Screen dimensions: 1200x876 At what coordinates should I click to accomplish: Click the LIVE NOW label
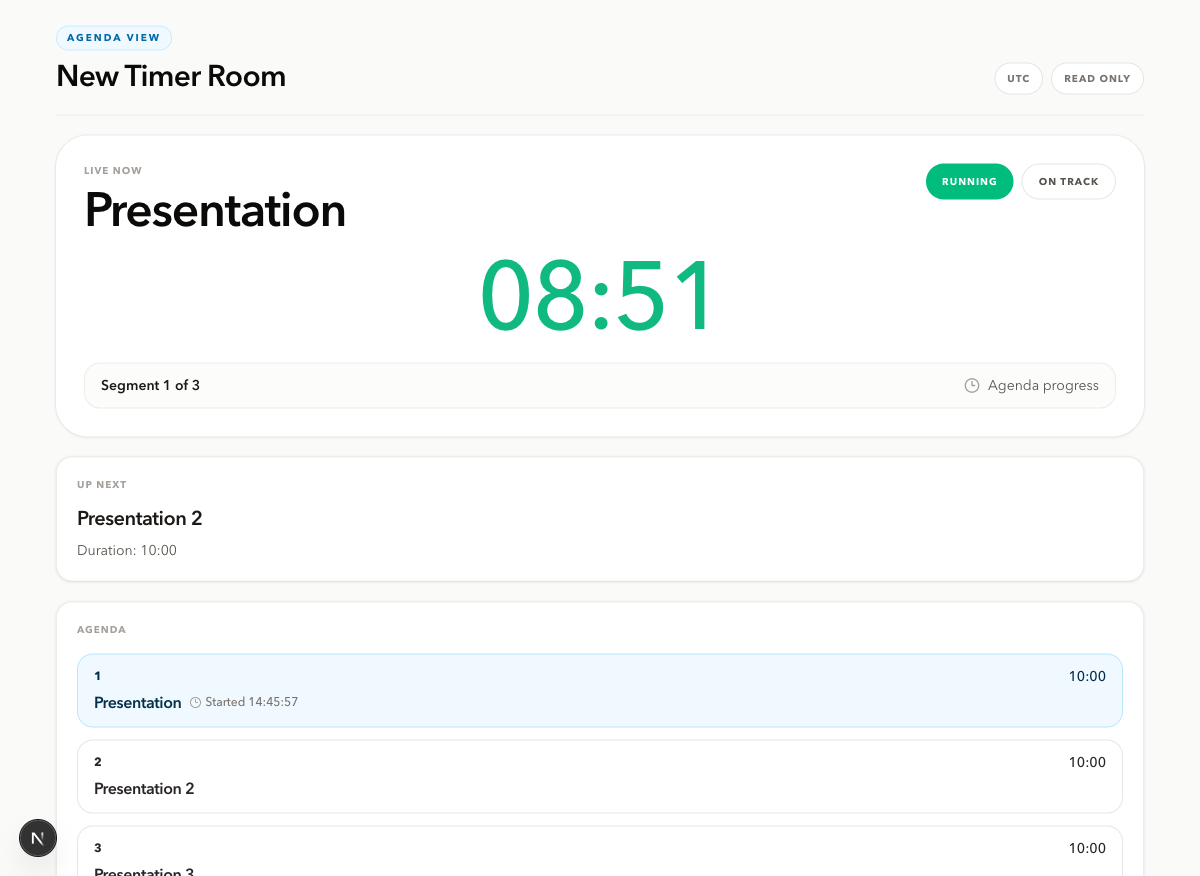point(113,171)
